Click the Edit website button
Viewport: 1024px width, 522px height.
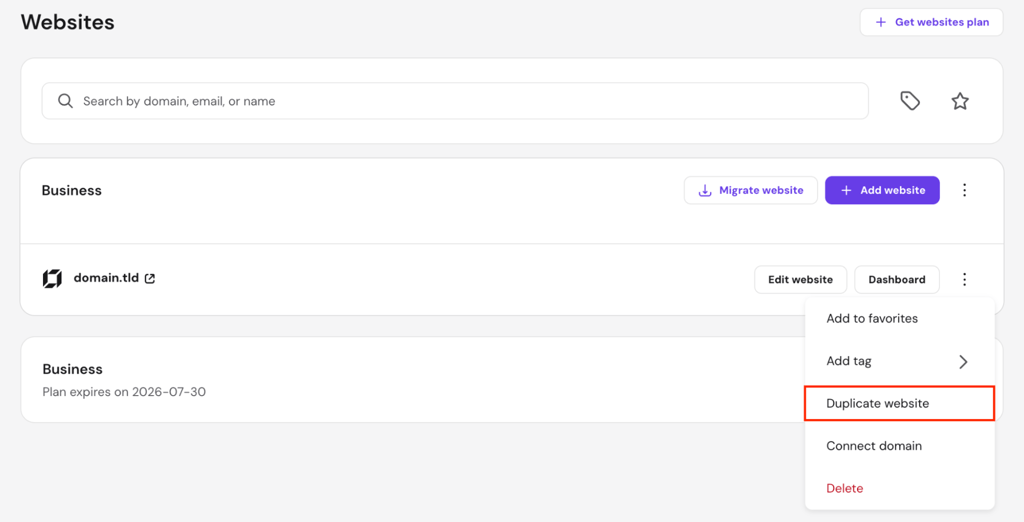pos(800,280)
